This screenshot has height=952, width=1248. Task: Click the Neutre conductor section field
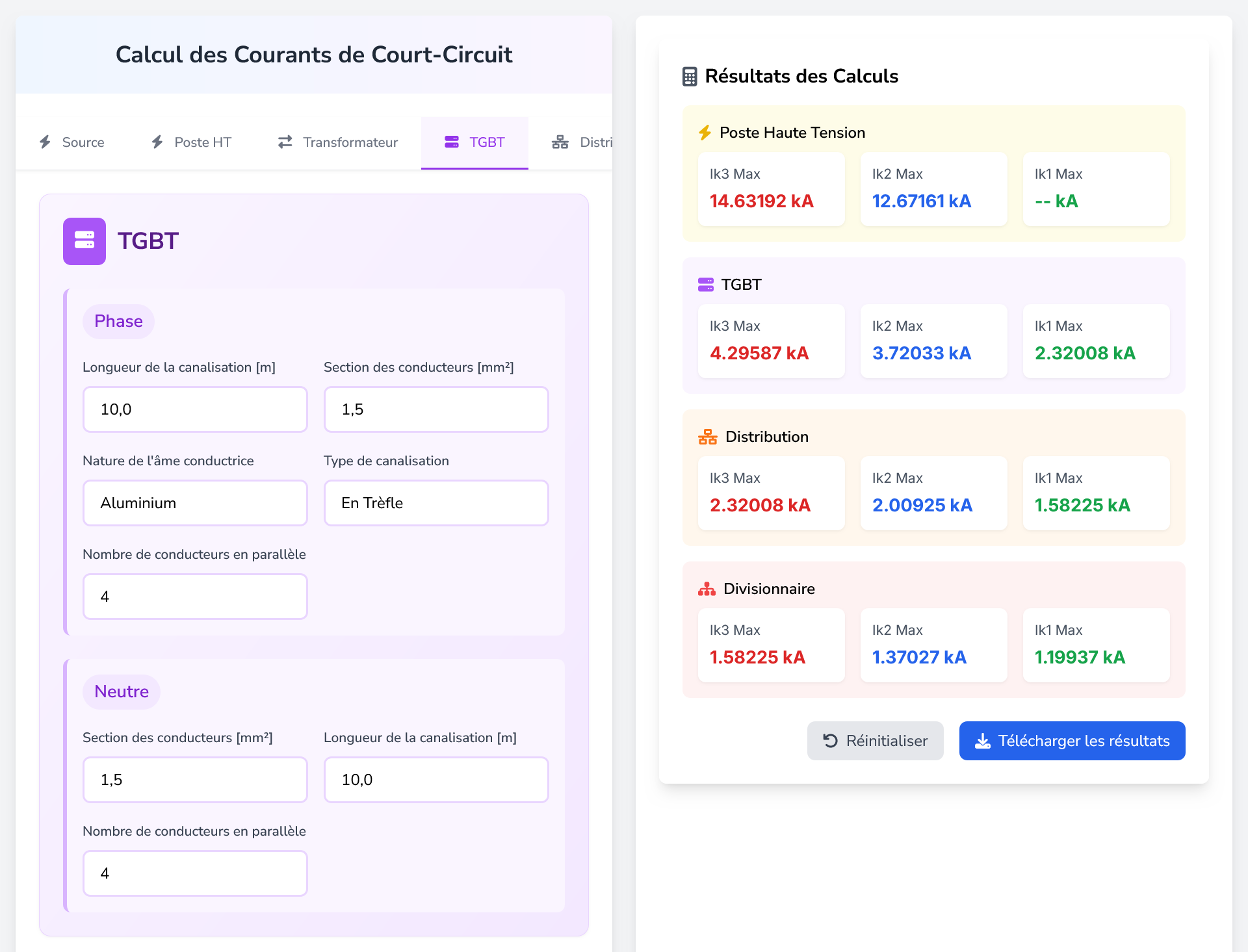(x=195, y=780)
